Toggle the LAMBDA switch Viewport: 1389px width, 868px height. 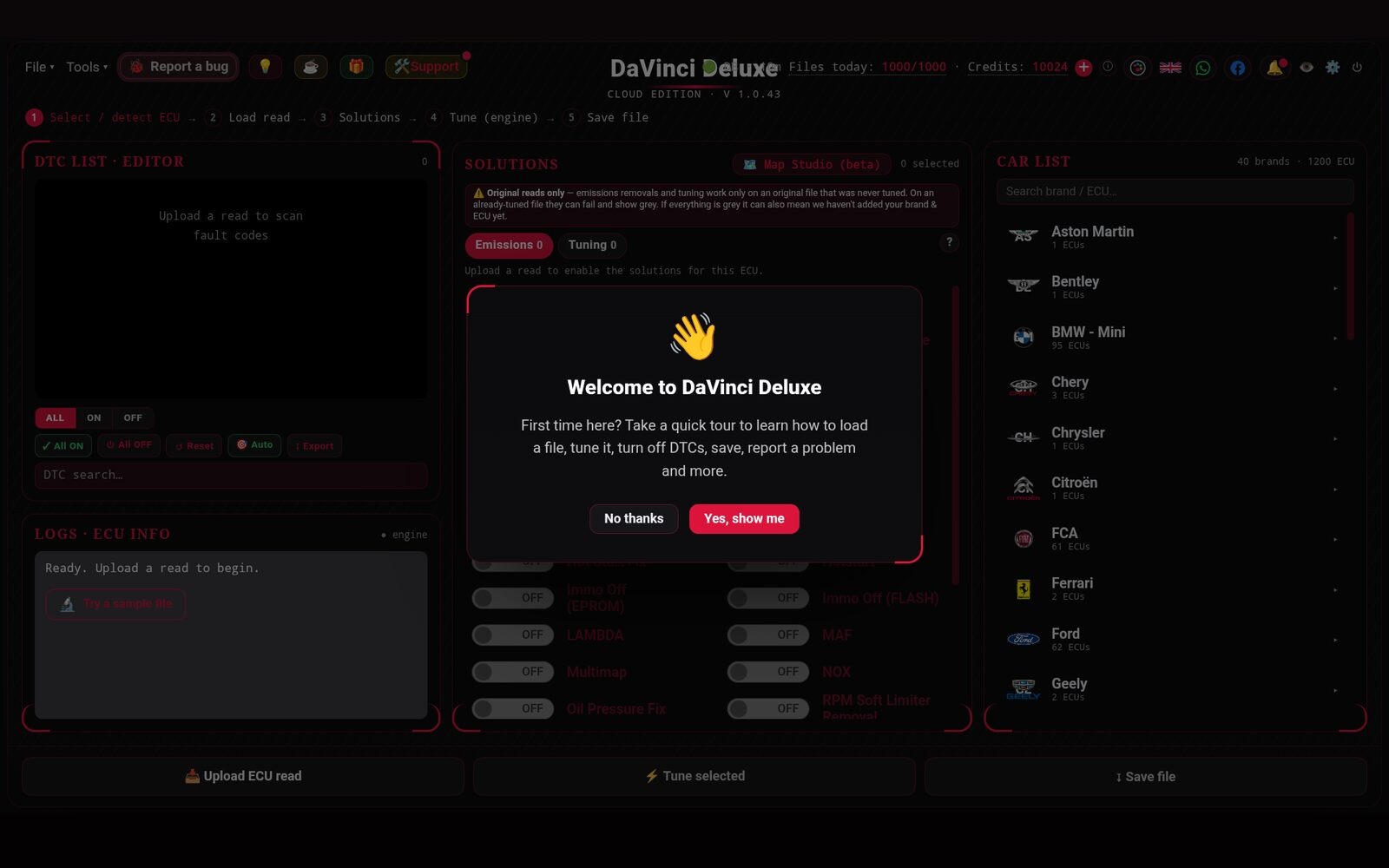pos(513,635)
